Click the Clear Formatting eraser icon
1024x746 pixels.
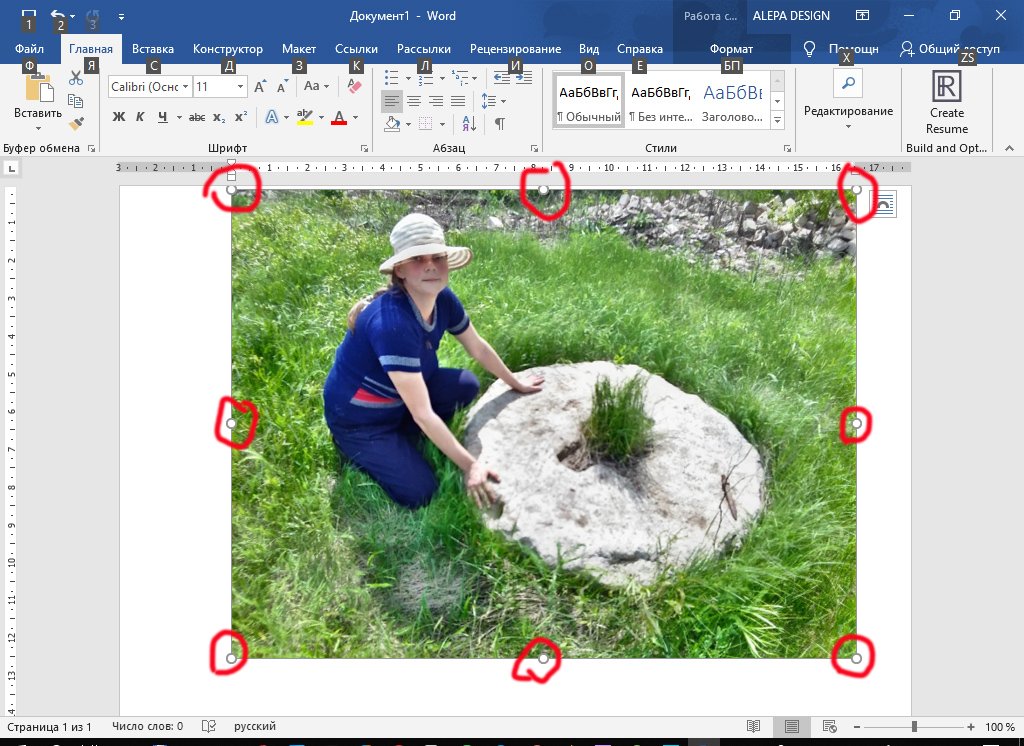pyautogui.click(x=352, y=87)
